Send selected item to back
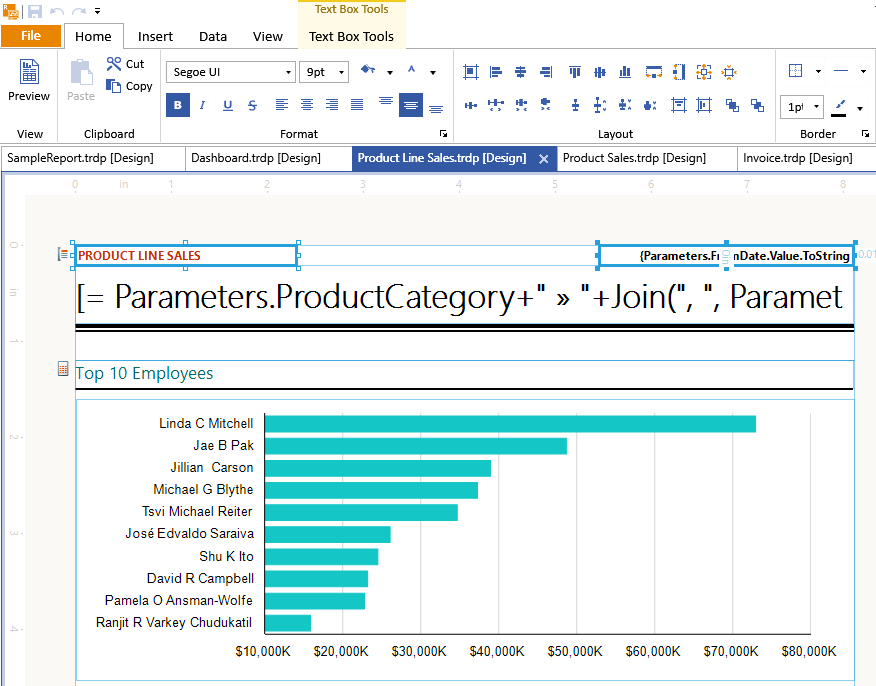 tap(757, 105)
